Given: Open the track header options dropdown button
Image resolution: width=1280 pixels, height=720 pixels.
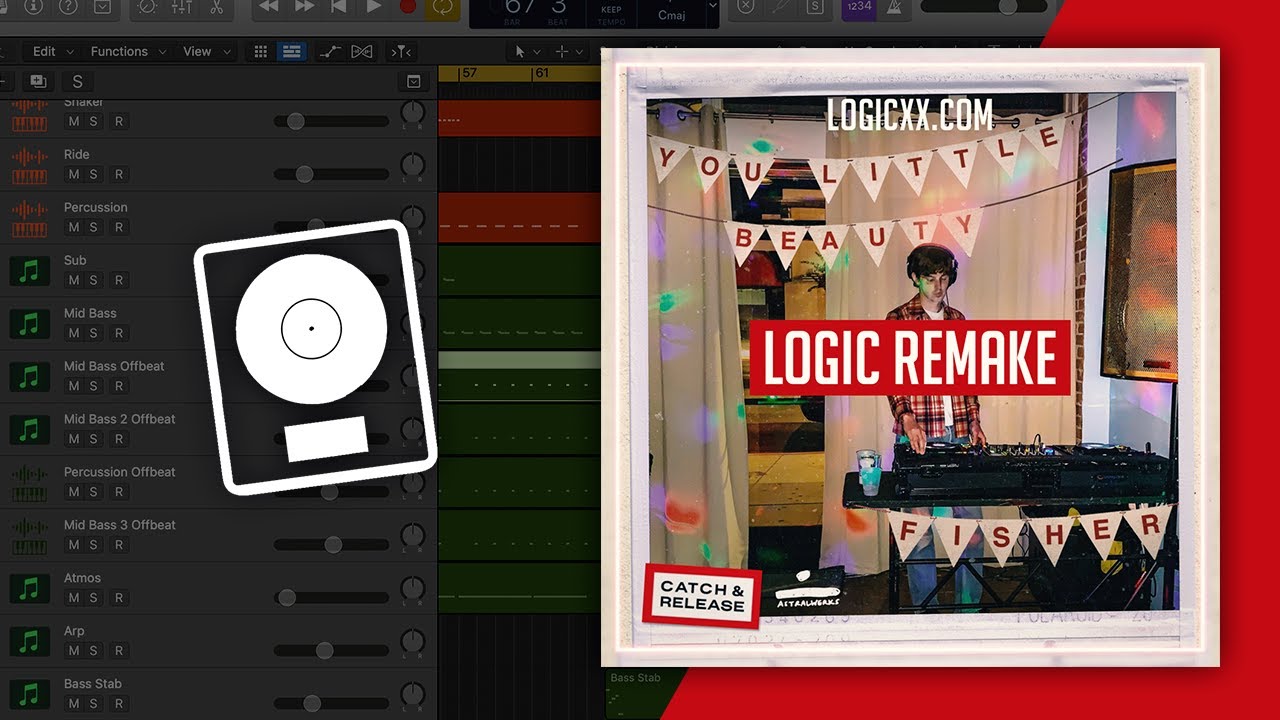Looking at the screenshot, I should point(413,81).
